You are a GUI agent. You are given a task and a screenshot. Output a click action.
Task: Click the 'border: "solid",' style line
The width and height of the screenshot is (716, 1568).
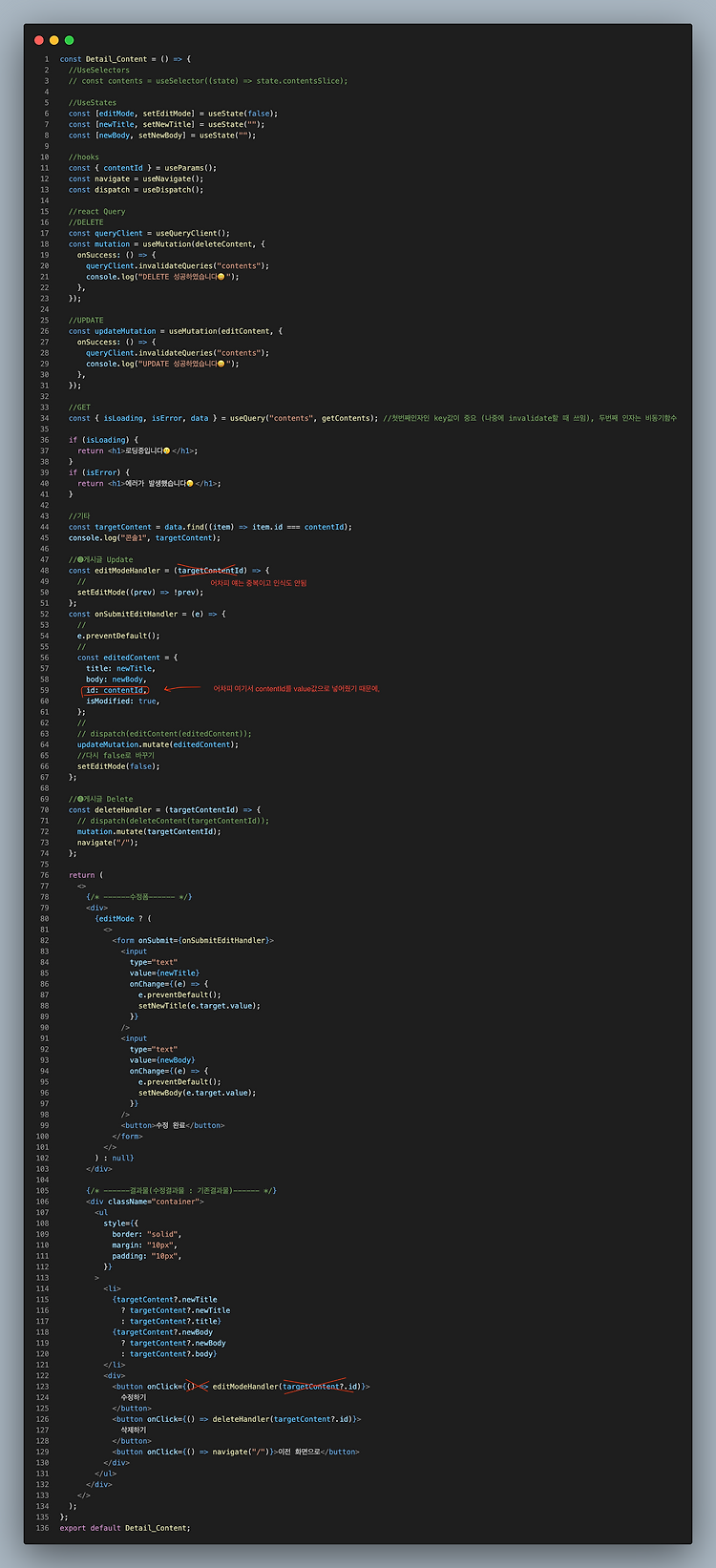pos(145,1234)
